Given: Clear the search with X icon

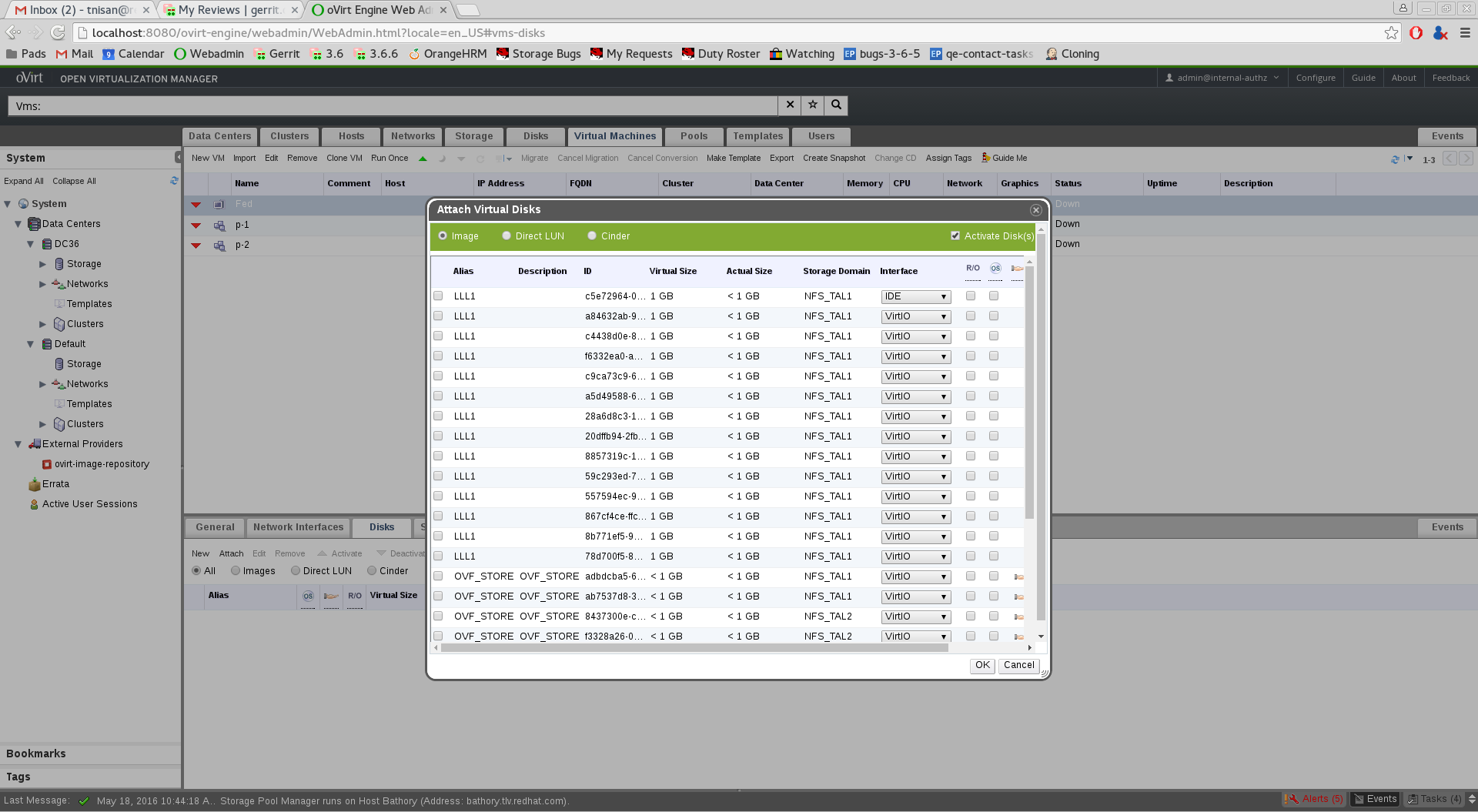Looking at the screenshot, I should [x=789, y=105].
